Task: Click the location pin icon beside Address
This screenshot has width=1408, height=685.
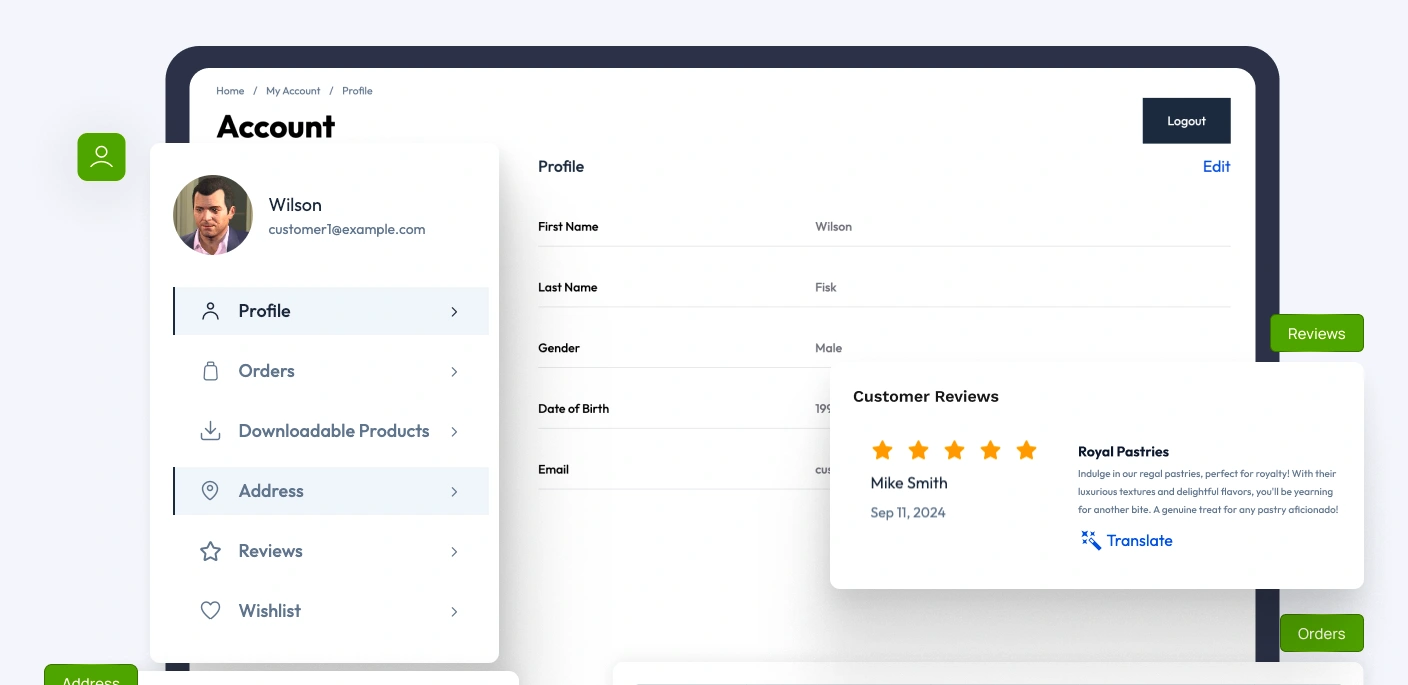Action: (x=210, y=491)
